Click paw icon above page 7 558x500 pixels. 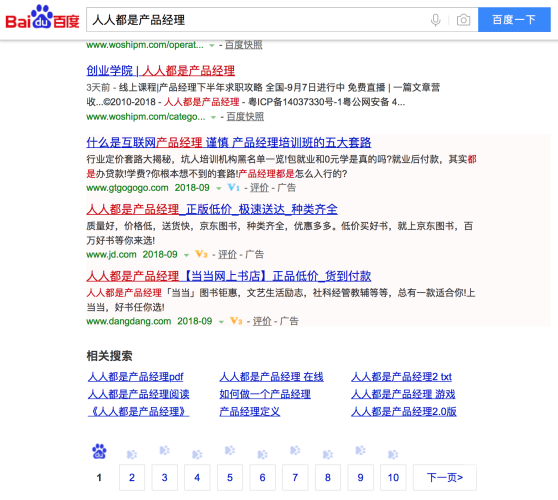(x=295, y=450)
